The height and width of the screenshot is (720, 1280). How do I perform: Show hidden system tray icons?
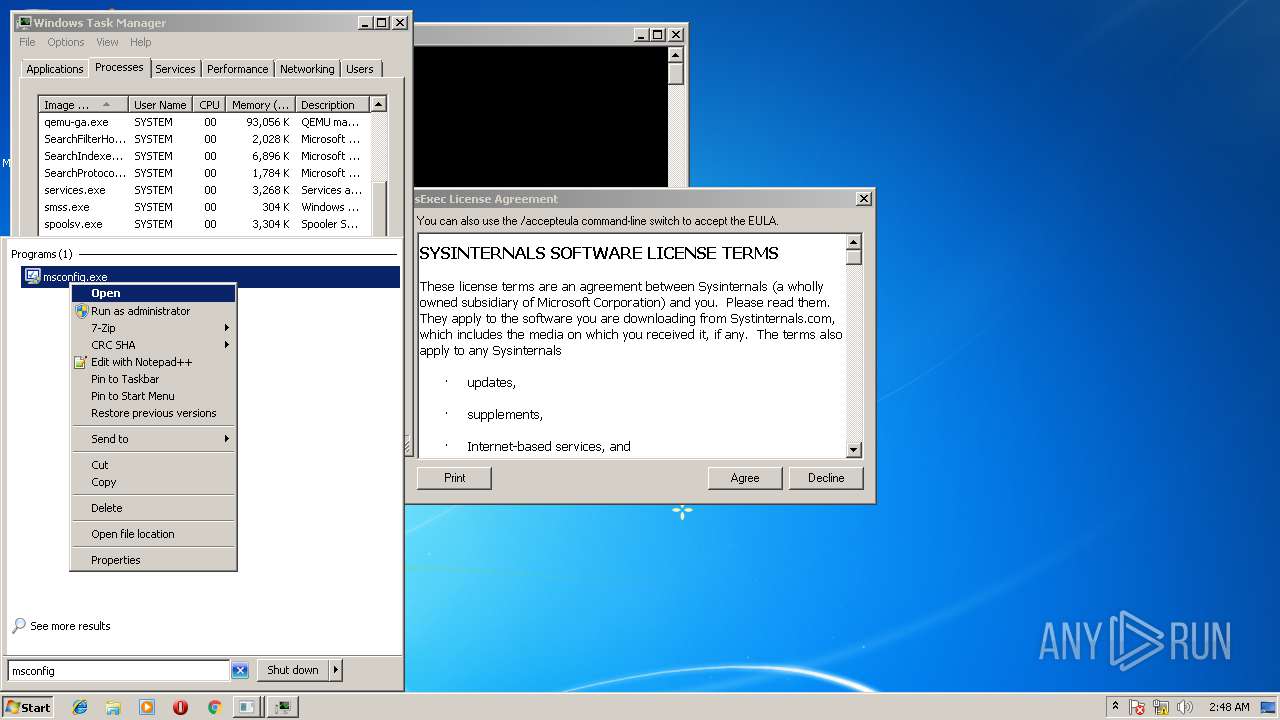click(x=1115, y=707)
